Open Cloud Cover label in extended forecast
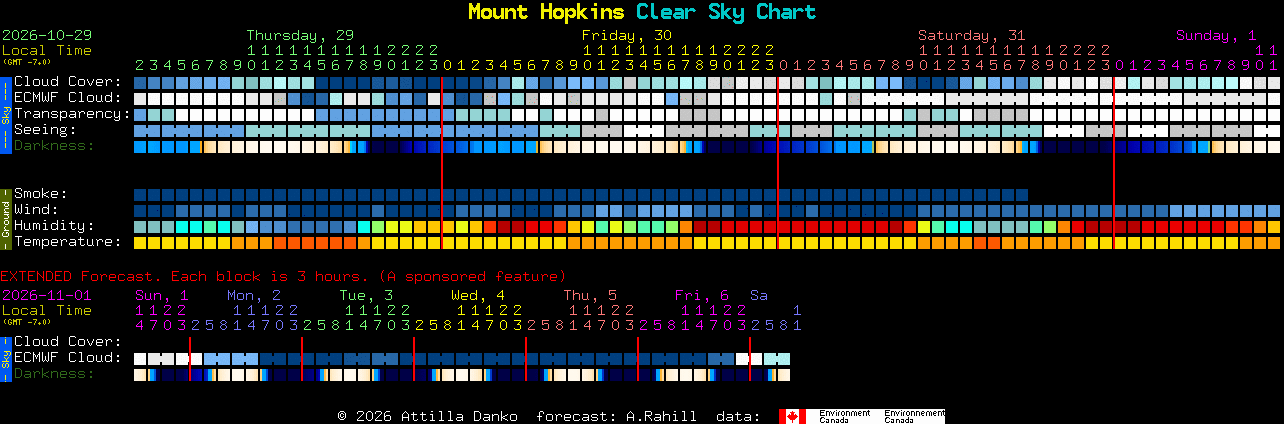The height and width of the screenshot is (424, 1284). coord(68,342)
